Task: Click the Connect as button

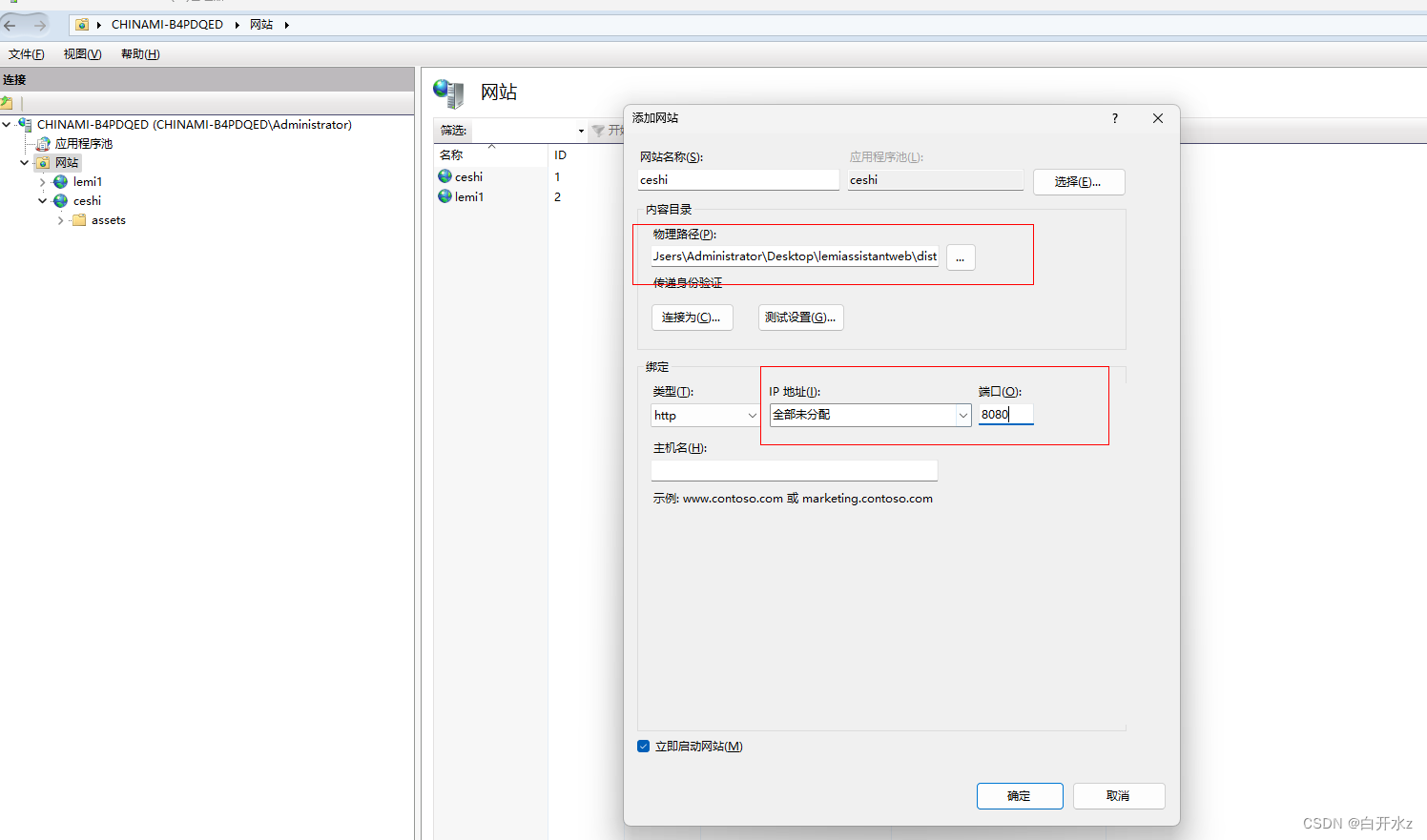Action: (x=692, y=318)
